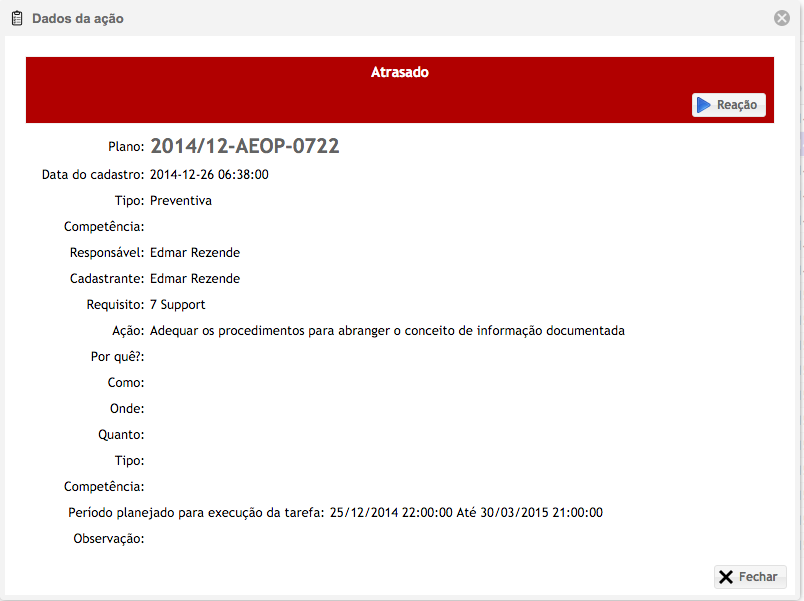The height and width of the screenshot is (601, 804).
Task: Click Edmar Rezende next to Cadastrante
Action: pos(195,279)
